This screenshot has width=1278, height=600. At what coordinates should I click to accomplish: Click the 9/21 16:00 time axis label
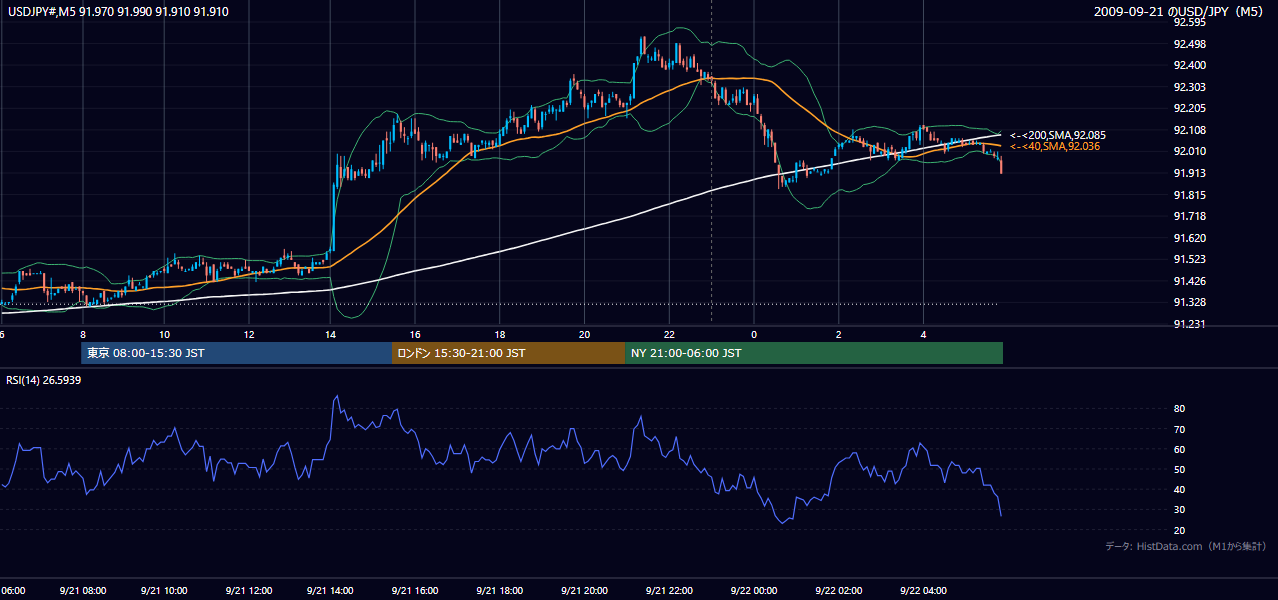coord(414,591)
